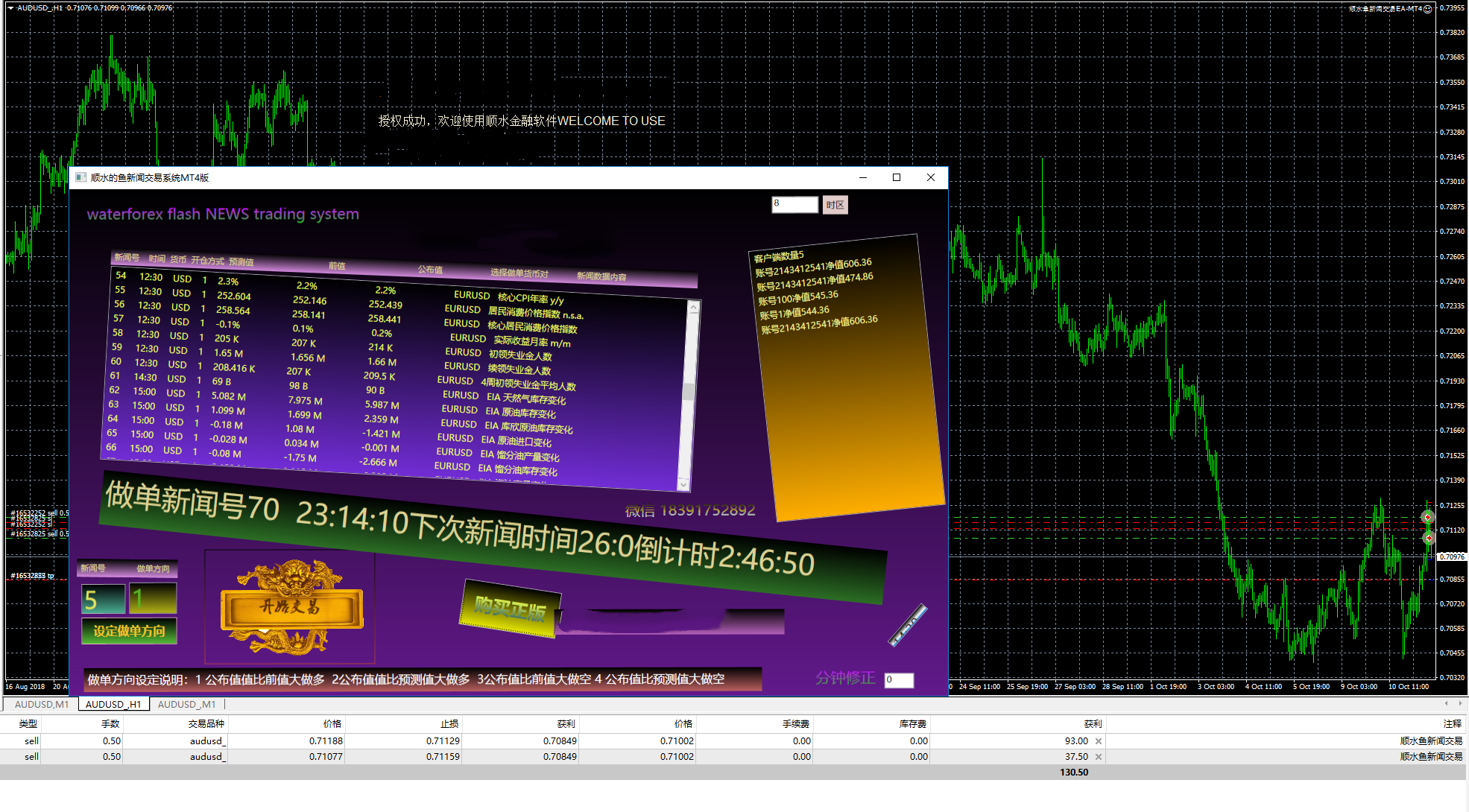Select news row 62 EIA 原油库存变化

331,402
